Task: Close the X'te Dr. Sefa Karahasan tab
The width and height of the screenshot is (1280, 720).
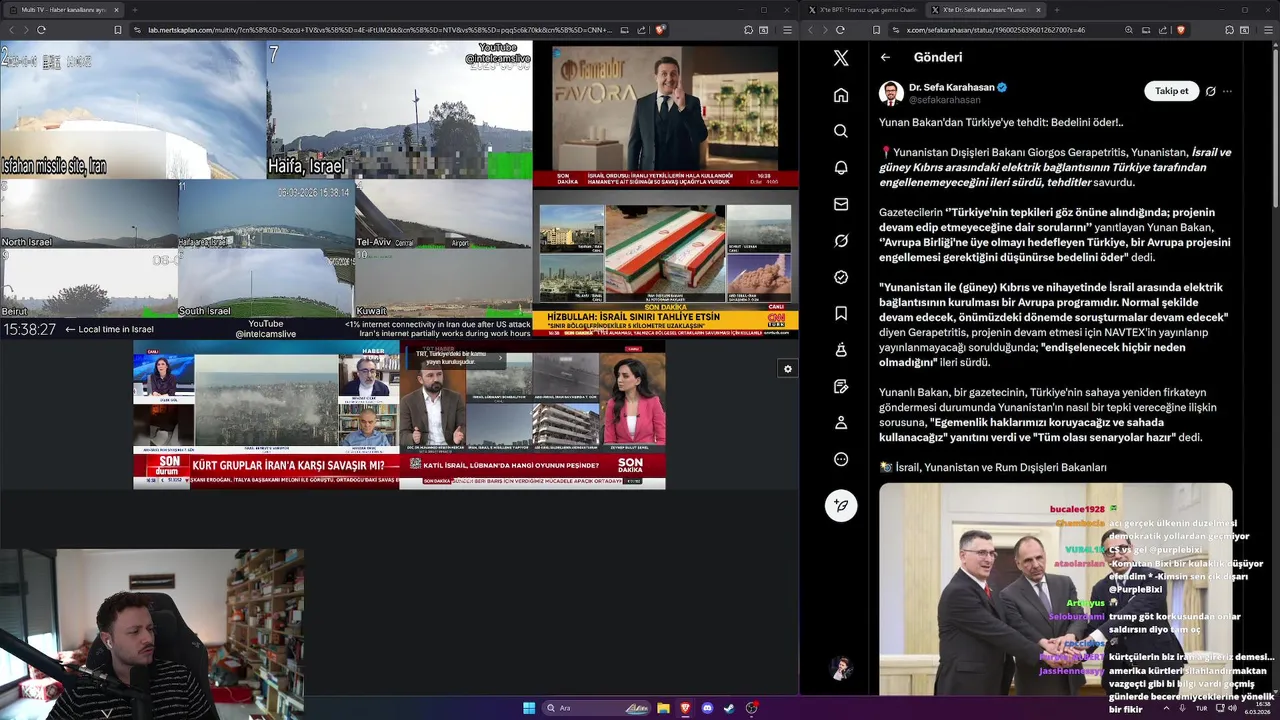Action: tap(1038, 9)
